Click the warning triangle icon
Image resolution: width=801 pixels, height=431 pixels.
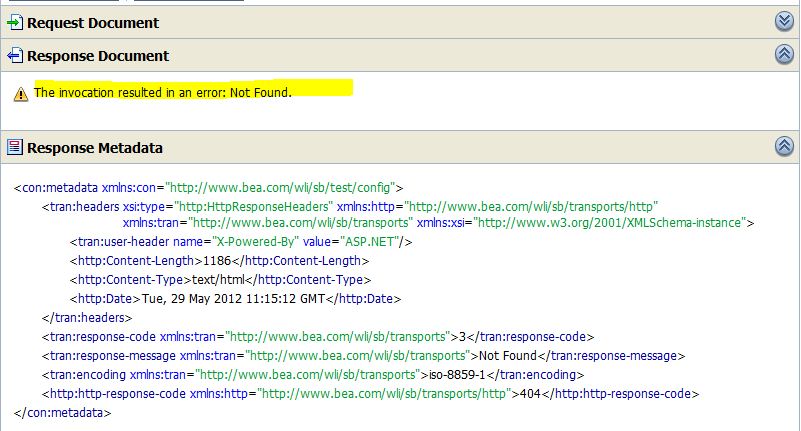point(21,94)
